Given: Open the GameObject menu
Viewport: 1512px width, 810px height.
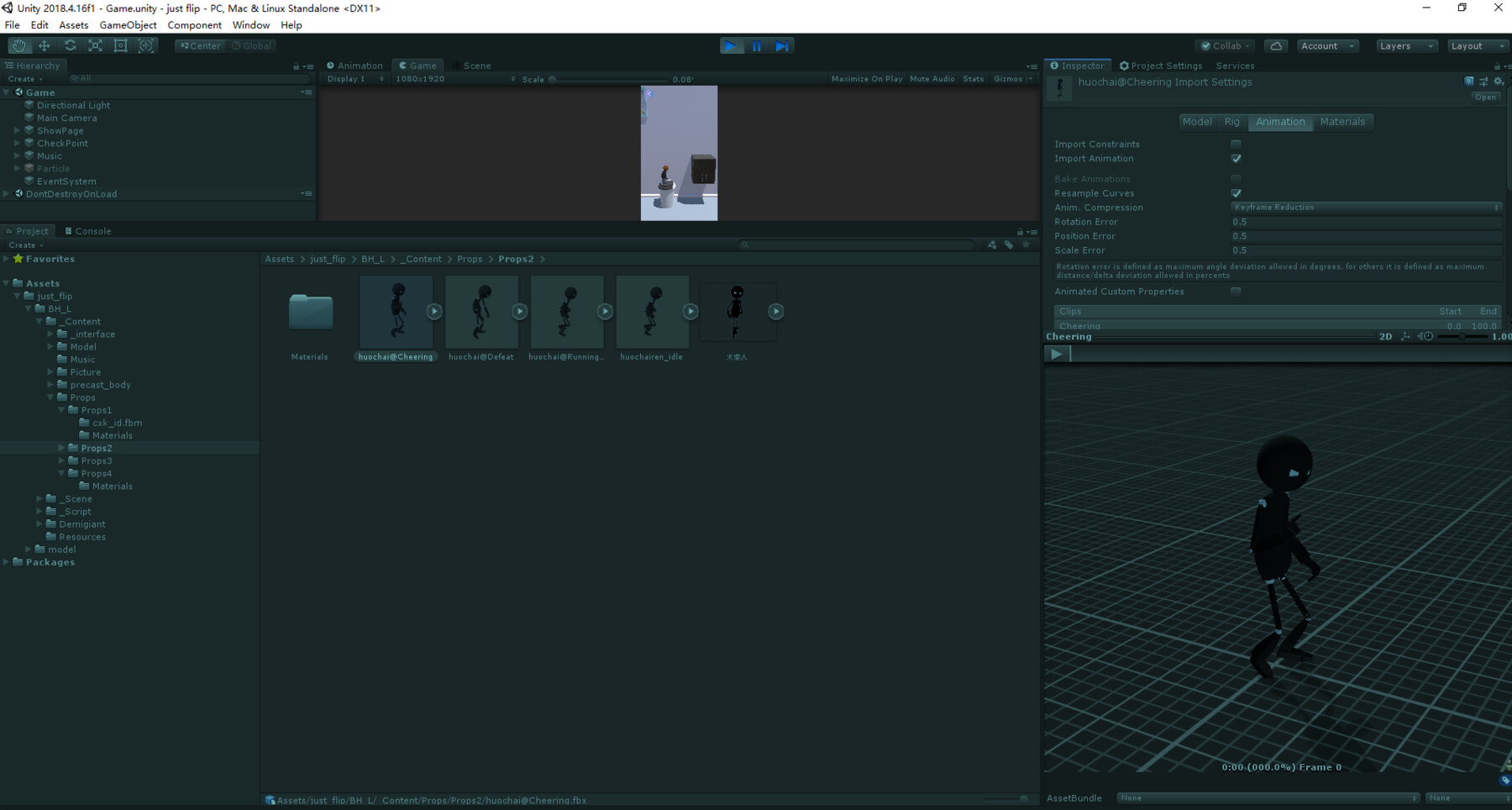Looking at the screenshot, I should [x=128, y=24].
